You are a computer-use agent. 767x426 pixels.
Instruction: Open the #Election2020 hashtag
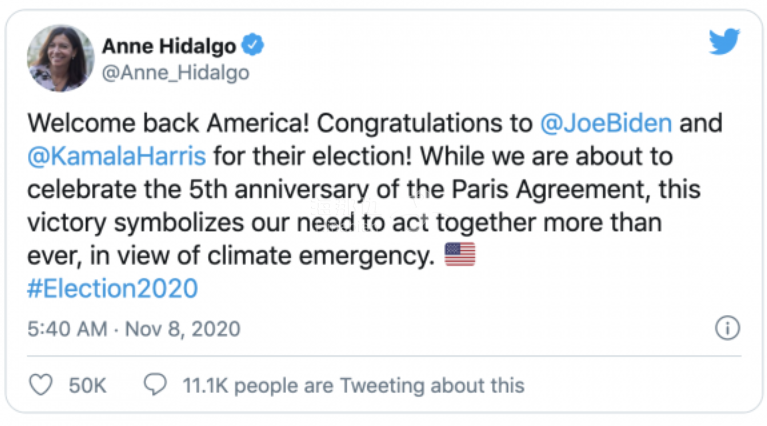(113, 289)
